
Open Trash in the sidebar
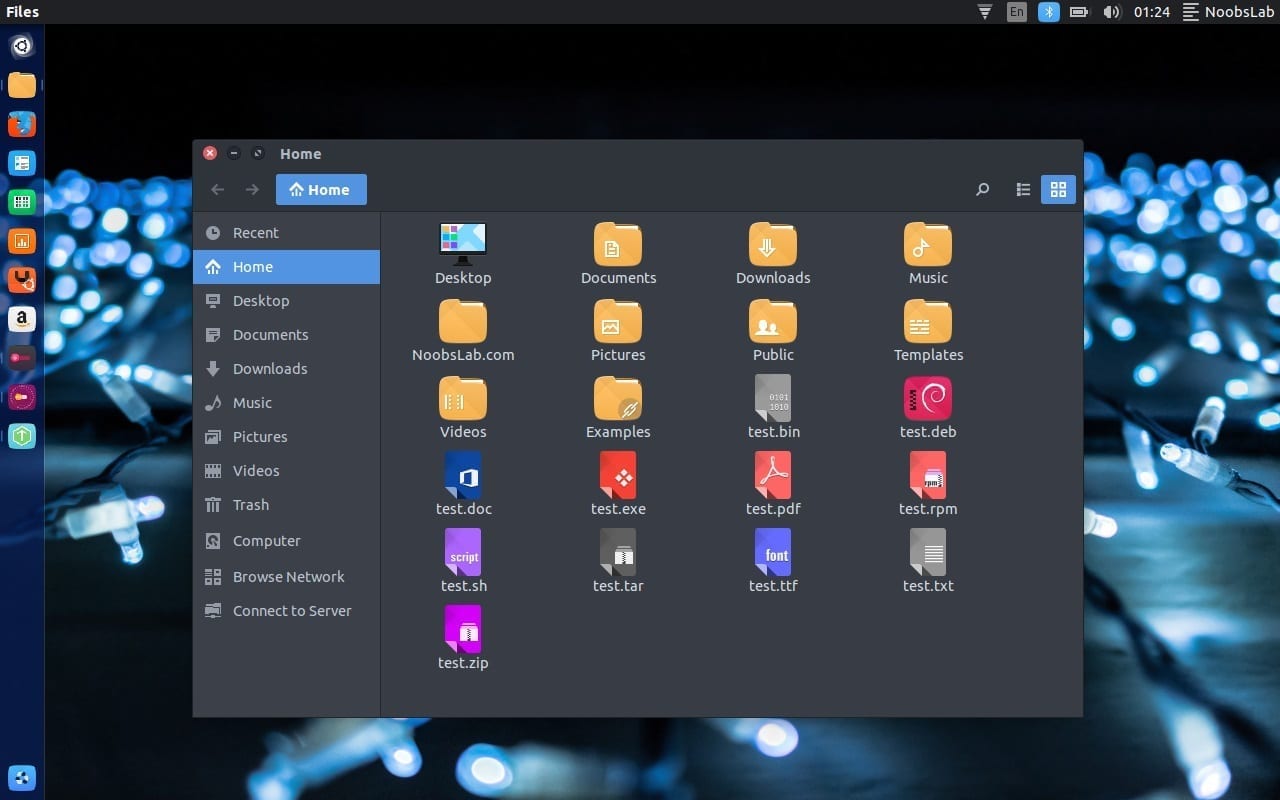click(x=286, y=505)
